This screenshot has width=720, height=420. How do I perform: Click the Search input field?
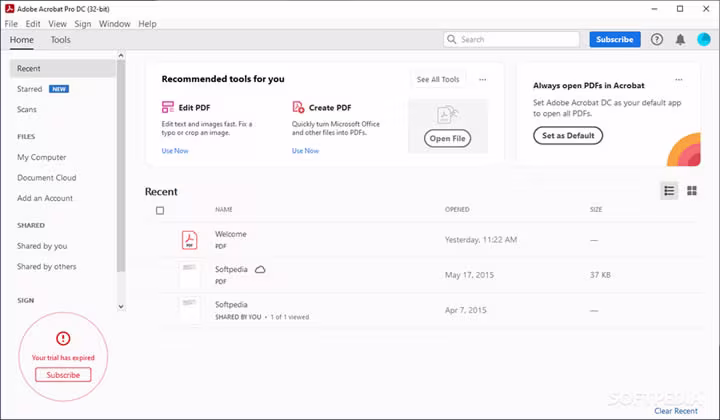pos(511,39)
